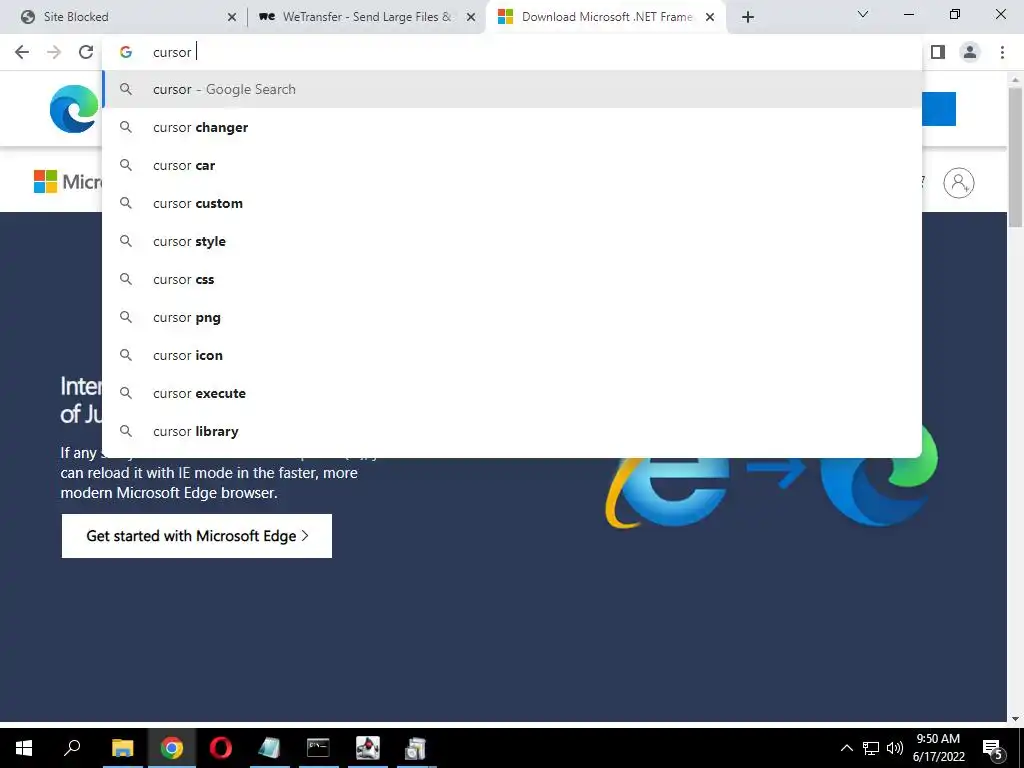Click the browser back arrow
This screenshot has height=768, width=1024.
[22, 52]
